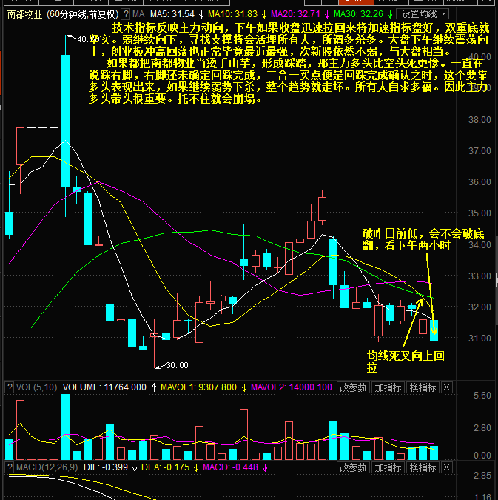
Task: Open the 设置均线 dropdown
Action: (423, 14)
